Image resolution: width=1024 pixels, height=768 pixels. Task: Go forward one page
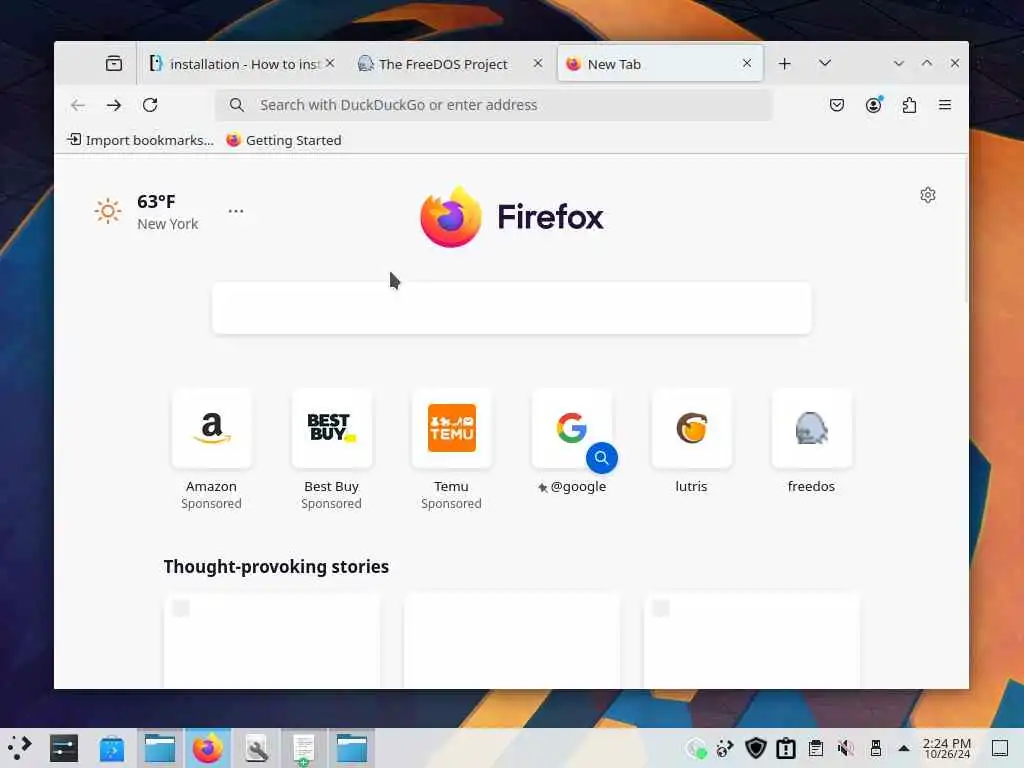pyautogui.click(x=114, y=105)
